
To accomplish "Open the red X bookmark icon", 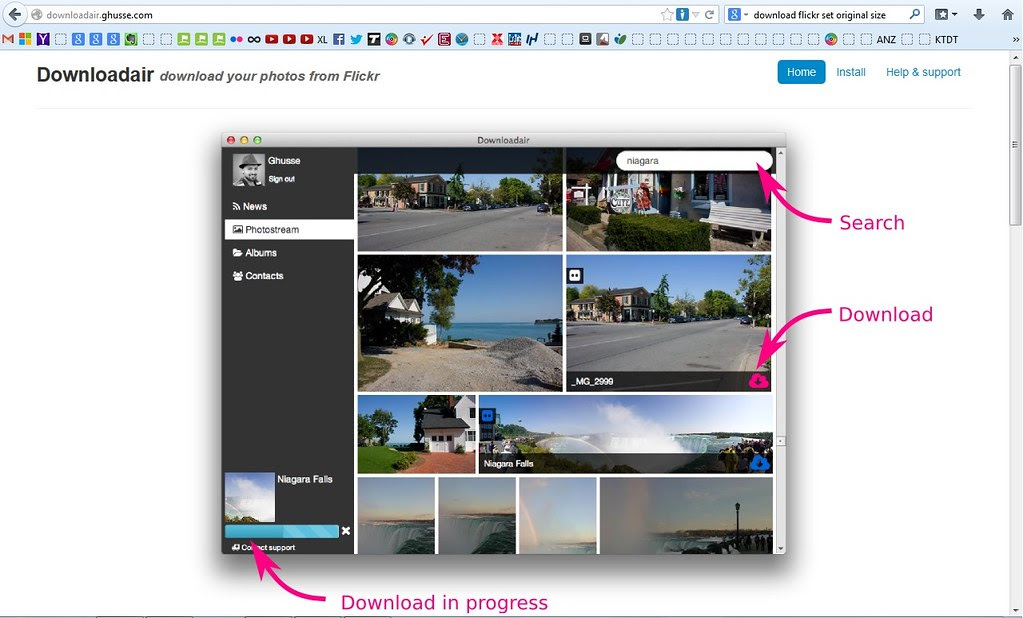I will (497, 39).
